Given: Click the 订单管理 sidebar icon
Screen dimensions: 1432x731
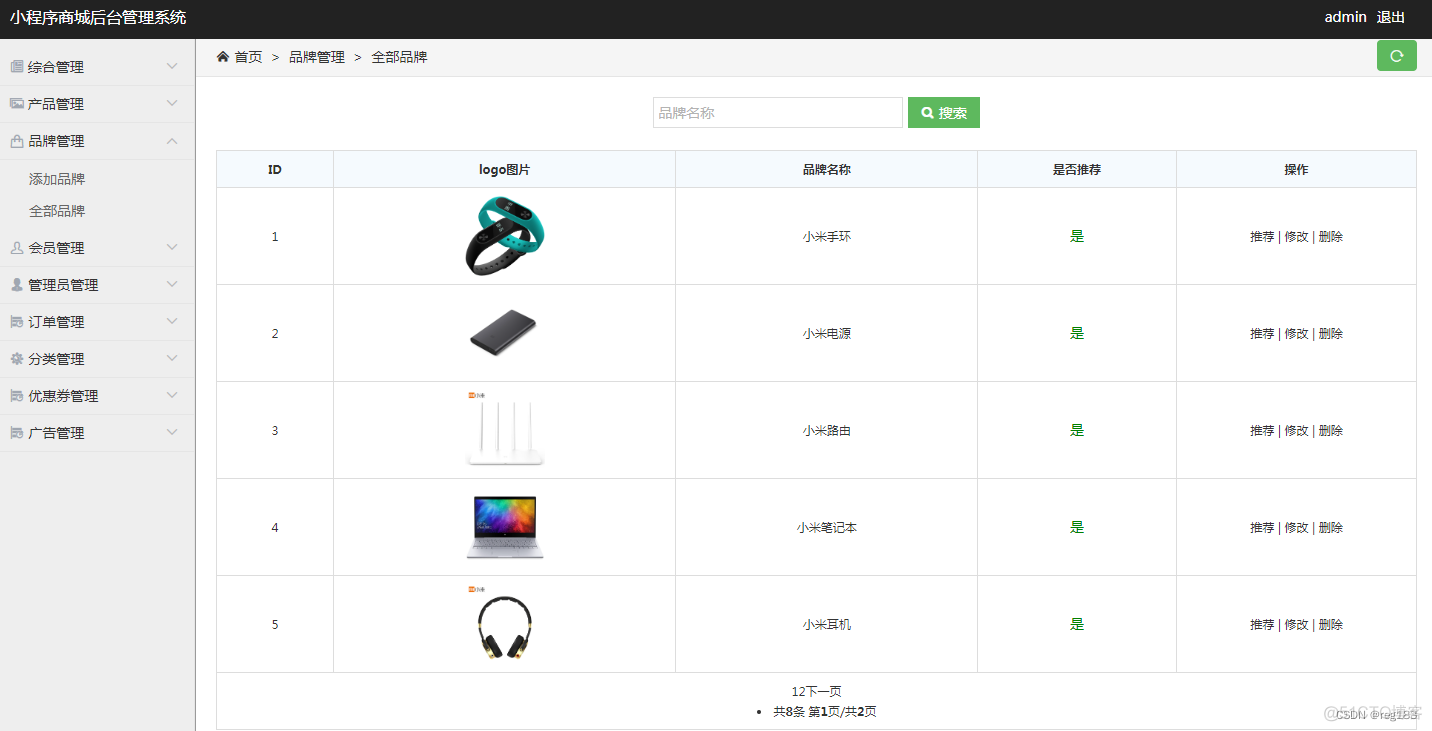Looking at the screenshot, I should (x=17, y=321).
